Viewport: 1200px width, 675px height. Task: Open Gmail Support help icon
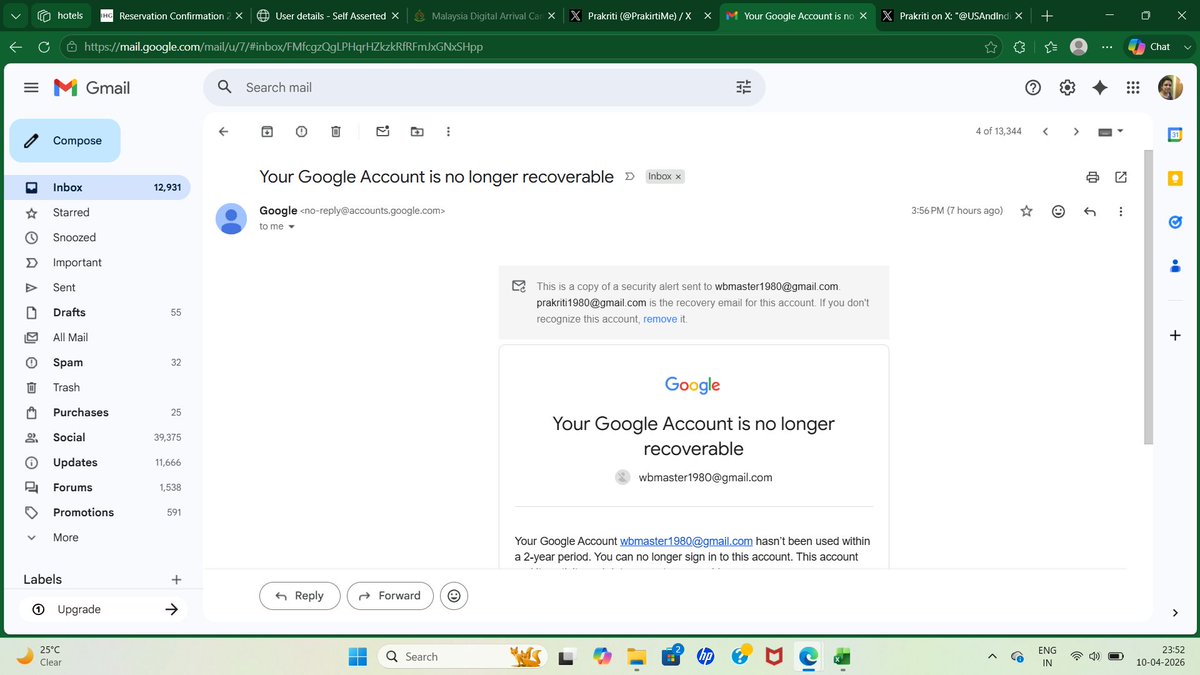1033,88
